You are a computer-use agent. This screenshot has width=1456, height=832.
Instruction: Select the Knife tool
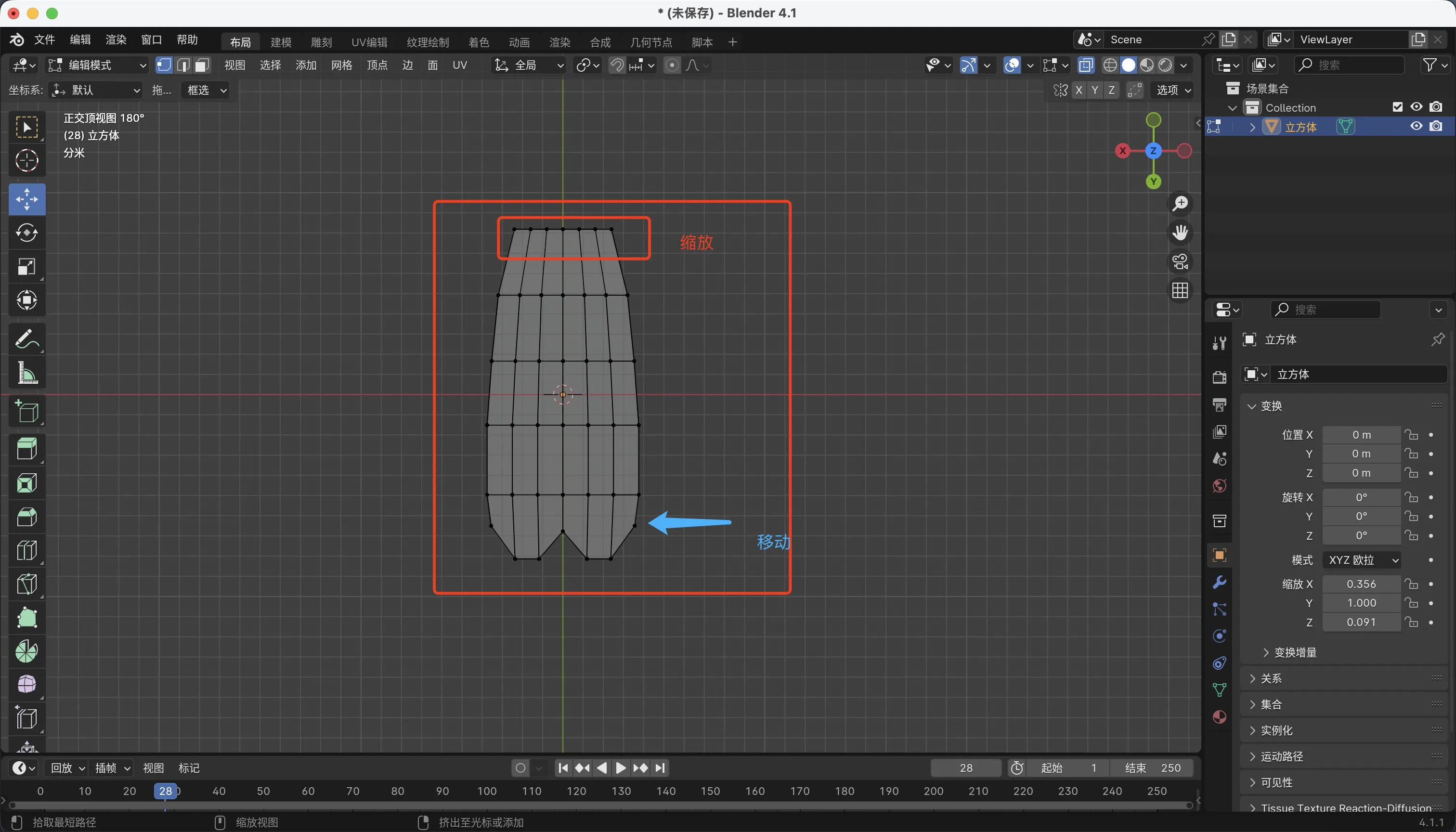26,584
